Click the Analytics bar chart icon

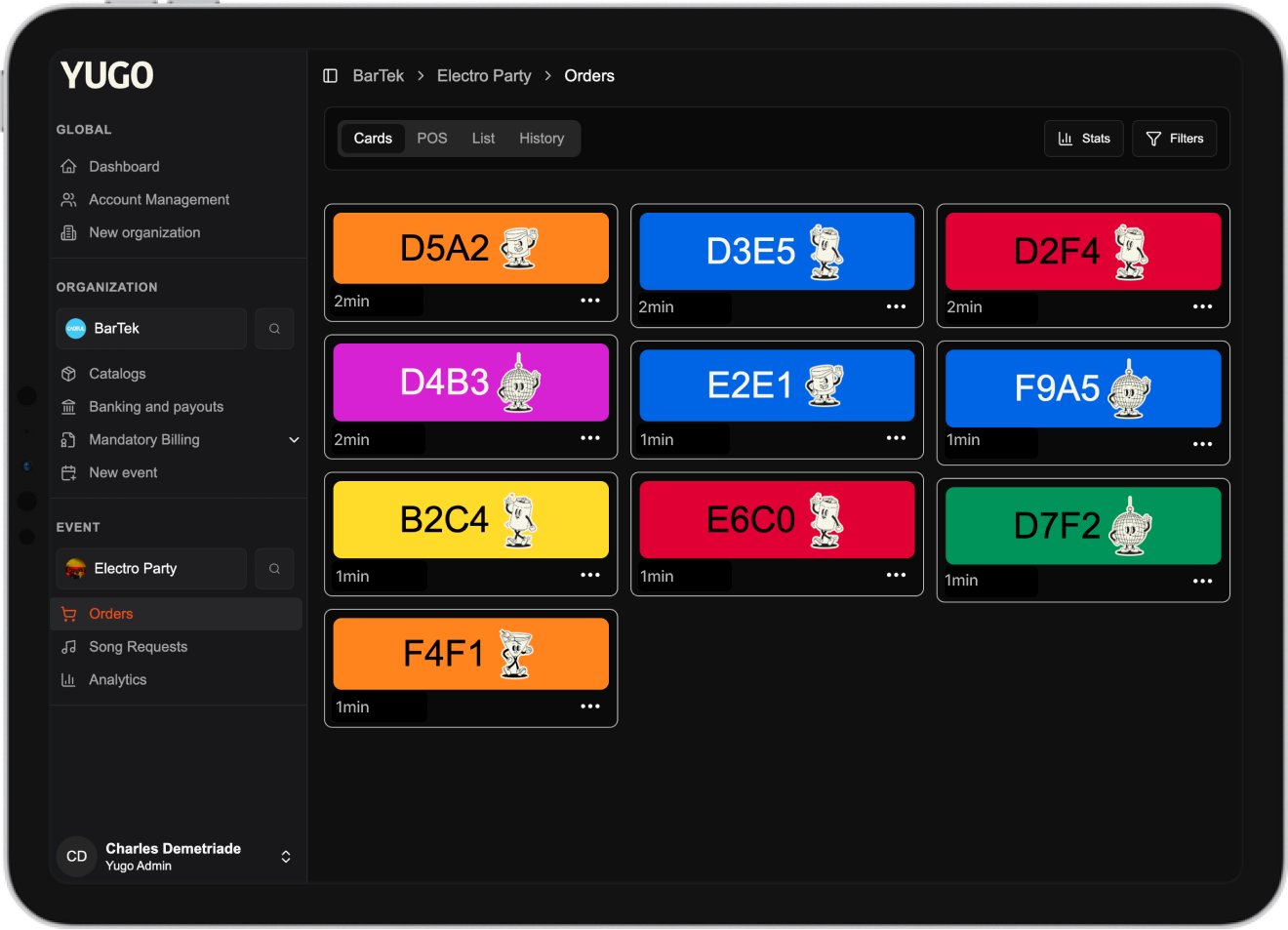(x=68, y=680)
